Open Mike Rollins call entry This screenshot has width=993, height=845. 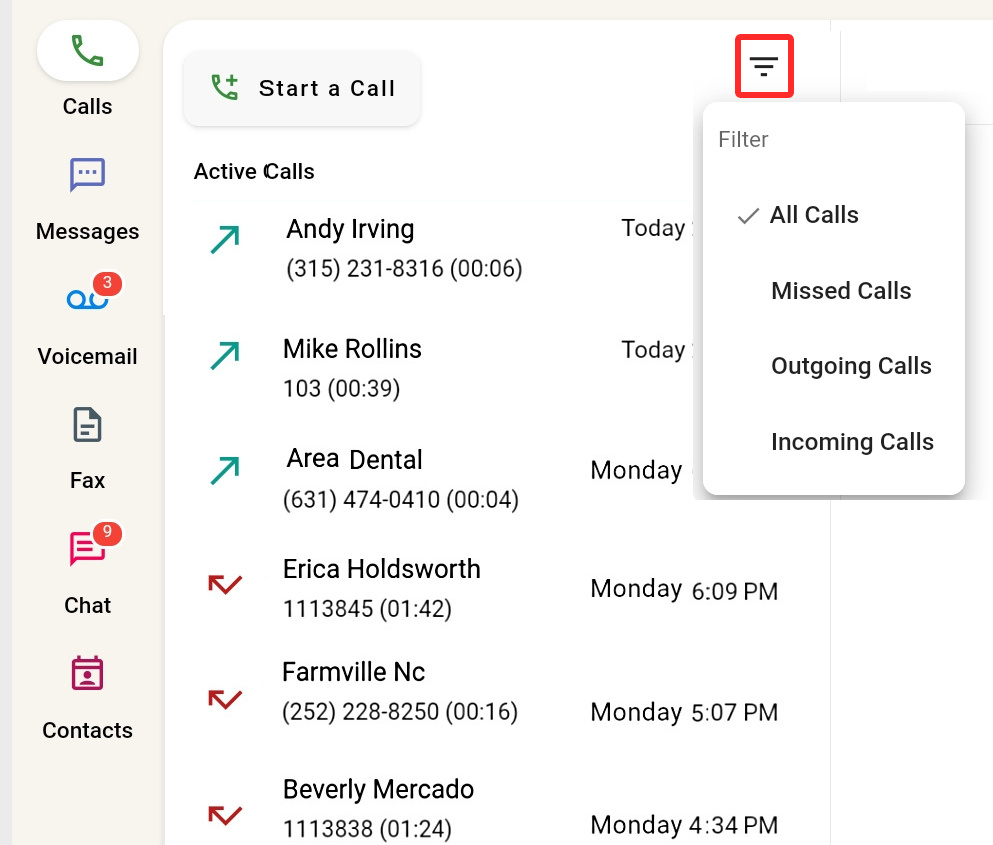(443, 369)
